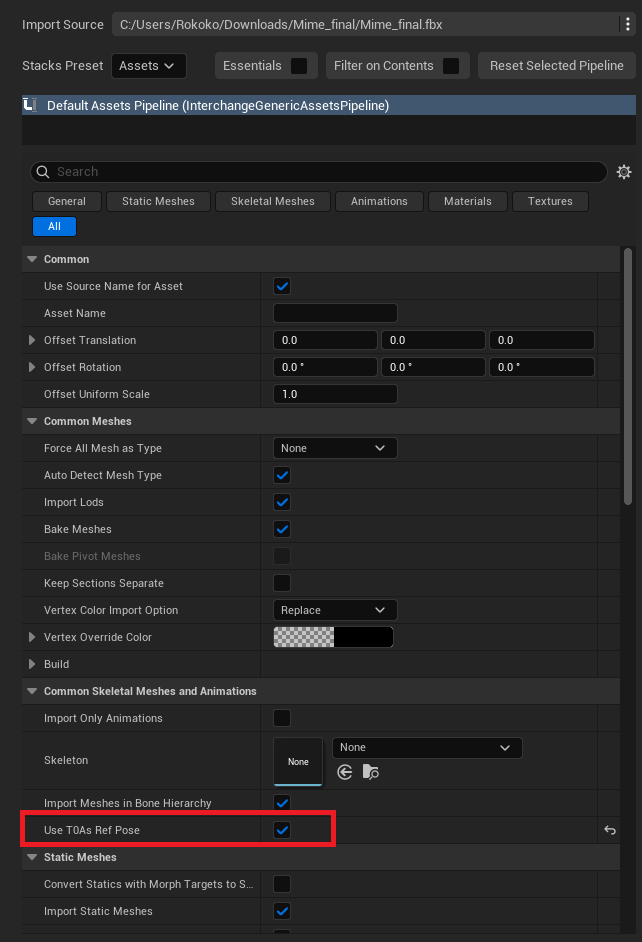Expand Offset Translation row
This screenshot has width=642, height=942.
click(x=32, y=340)
